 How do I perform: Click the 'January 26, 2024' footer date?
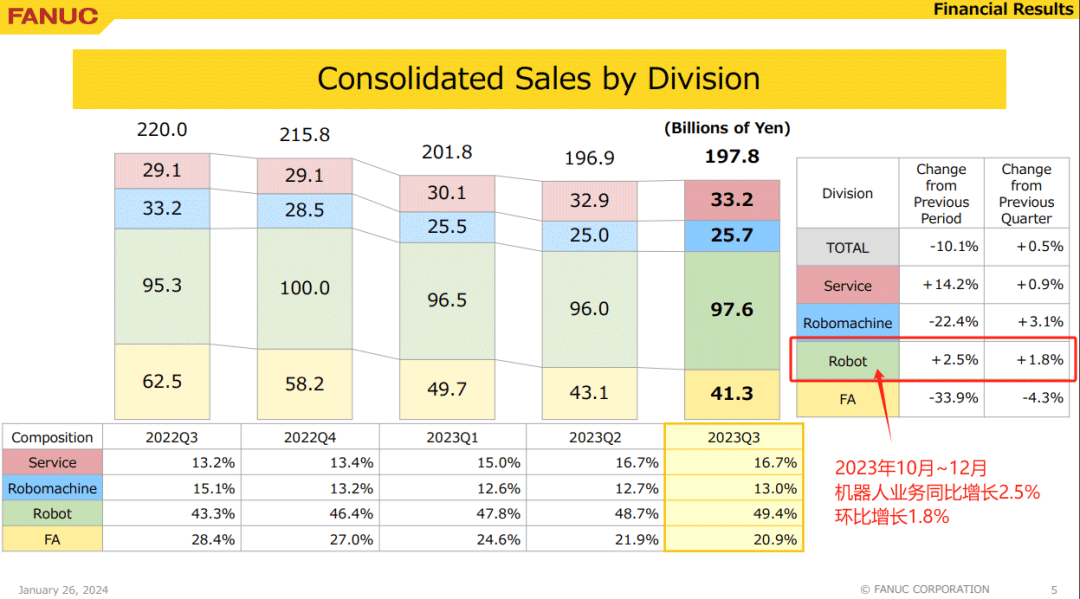point(63,590)
